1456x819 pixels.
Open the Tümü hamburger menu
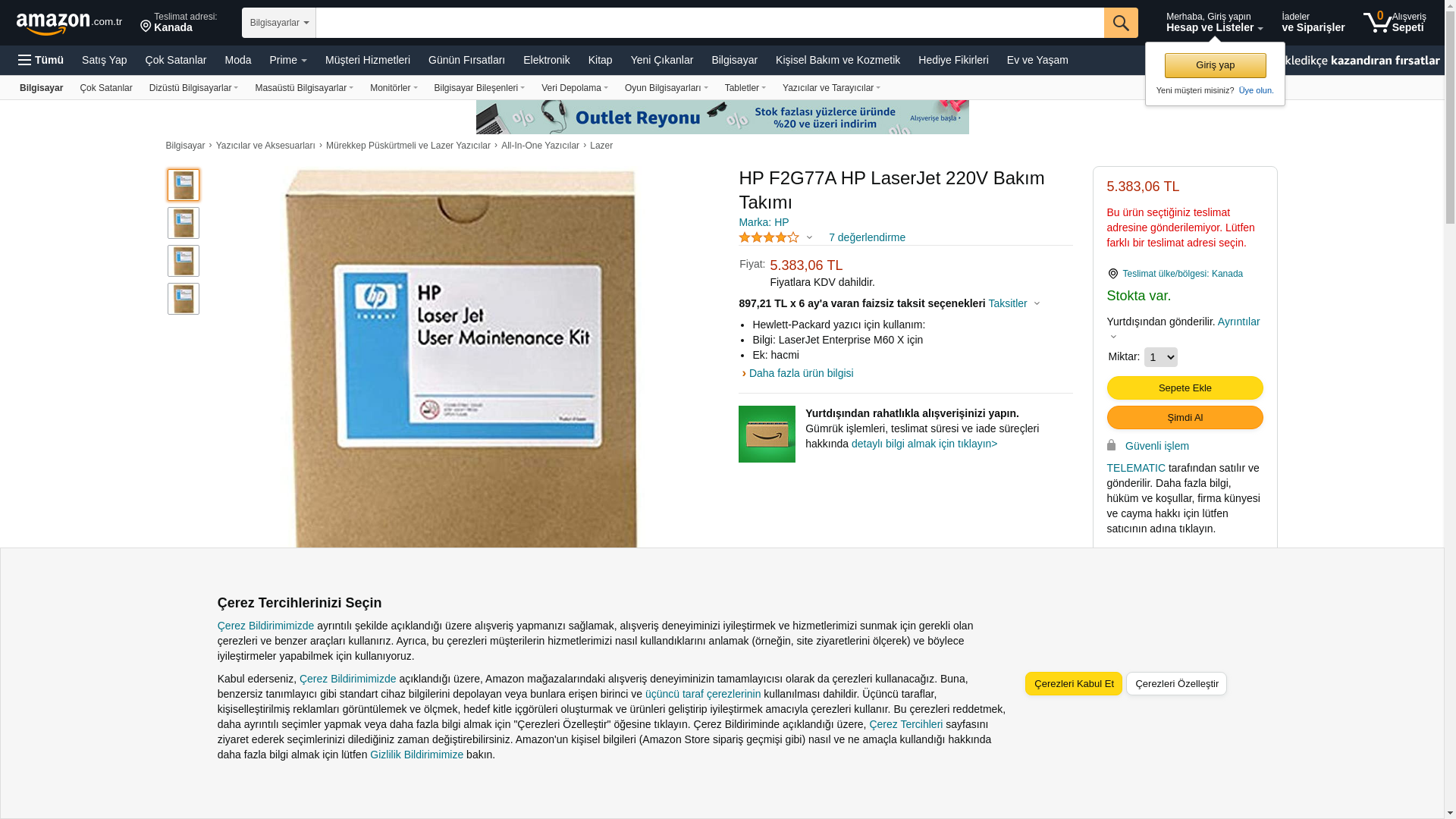click(41, 60)
